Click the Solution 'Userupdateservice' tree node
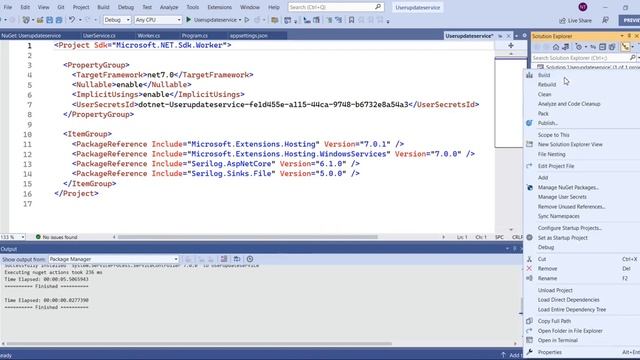Viewport: 640px width, 360px height. pos(588,67)
